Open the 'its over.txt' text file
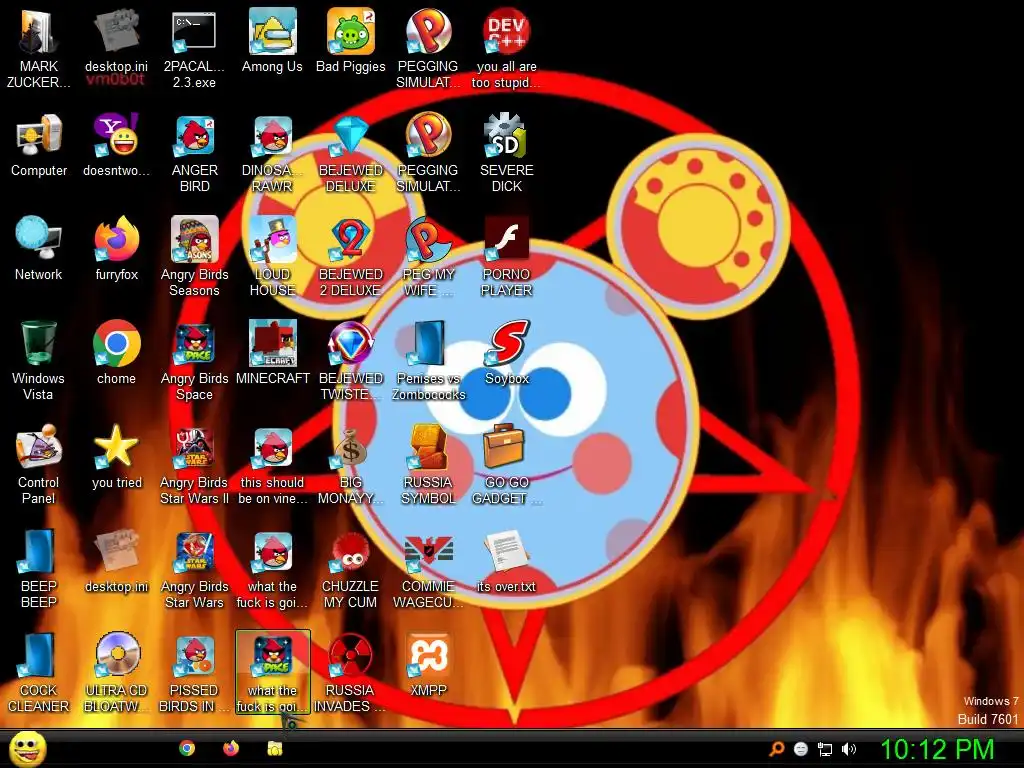The height and width of the screenshot is (768, 1024). click(507, 561)
